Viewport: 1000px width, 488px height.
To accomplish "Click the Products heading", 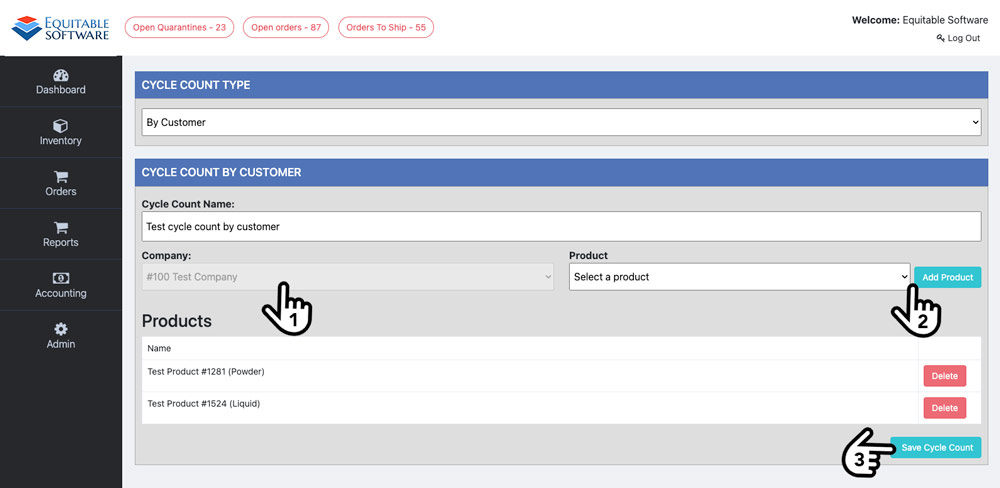I will click(x=177, y=321).
